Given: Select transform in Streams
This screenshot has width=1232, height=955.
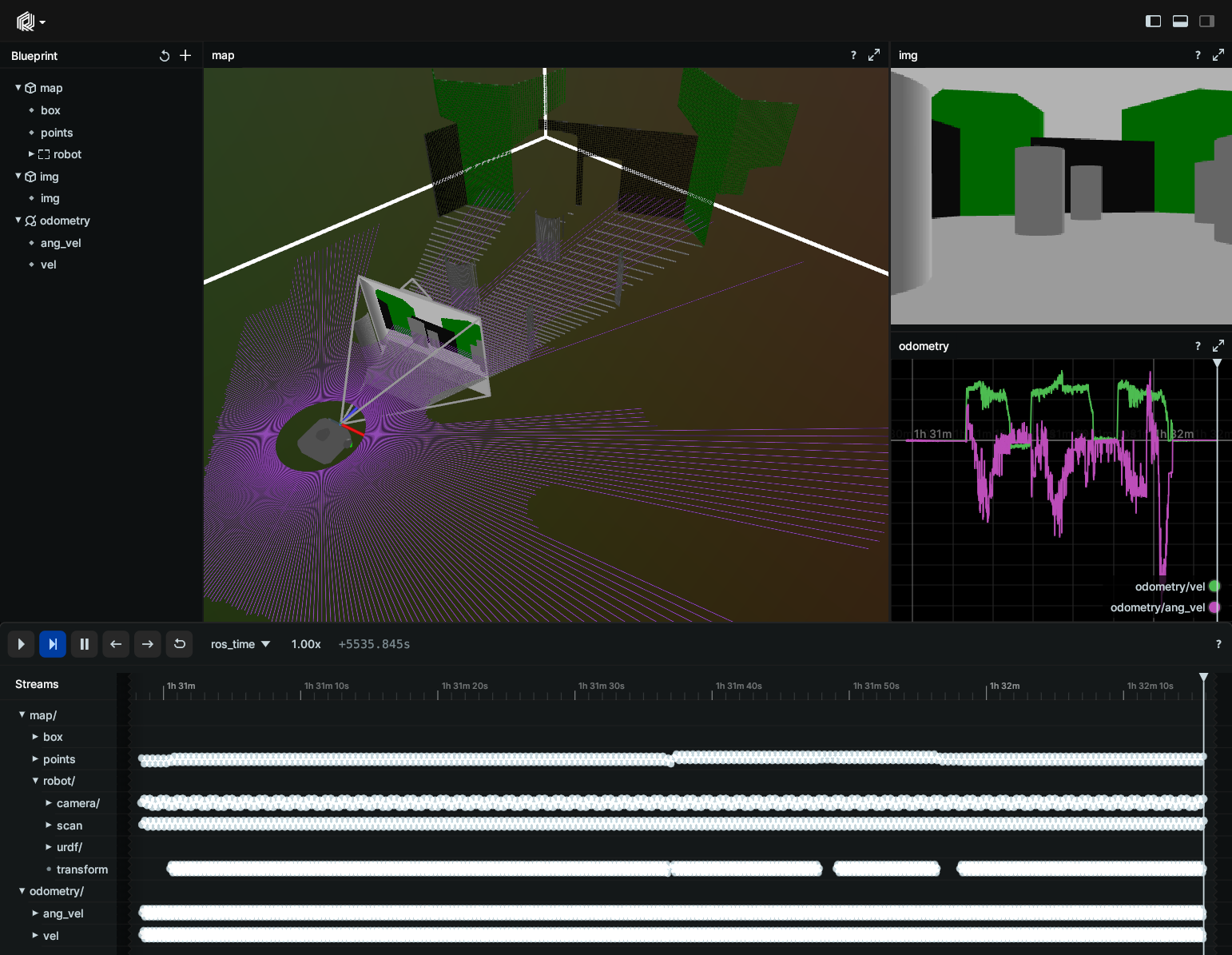Looking at the screenshot, I should pyautogui.click(x=82, y=869).
